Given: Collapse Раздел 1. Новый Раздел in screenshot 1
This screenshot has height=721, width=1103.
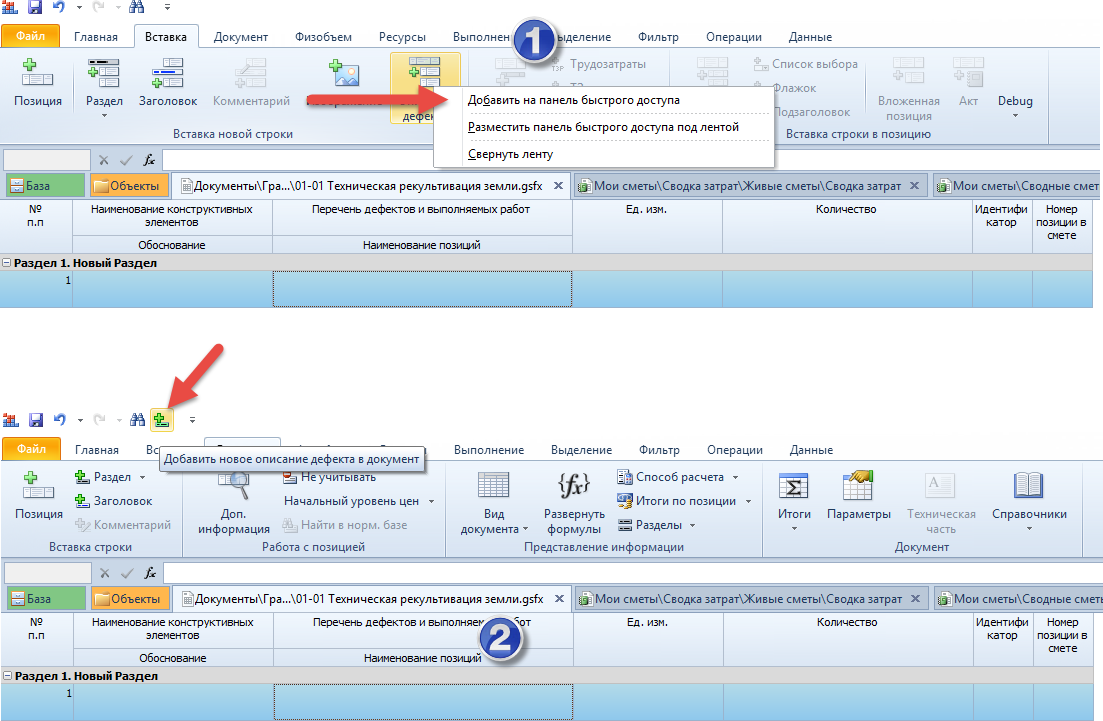Looking at the screenshot, I should coord(6,263).
